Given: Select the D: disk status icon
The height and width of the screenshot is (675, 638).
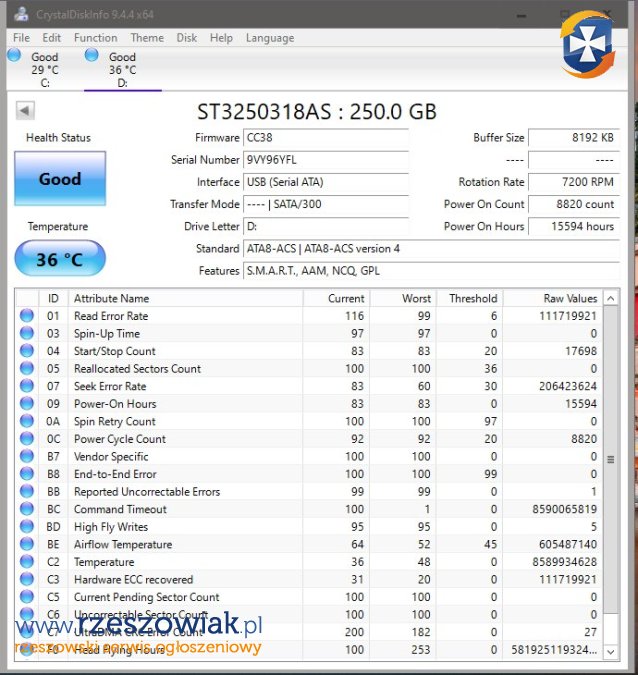Looking at the screenshot, I should [x=91, y=55].
